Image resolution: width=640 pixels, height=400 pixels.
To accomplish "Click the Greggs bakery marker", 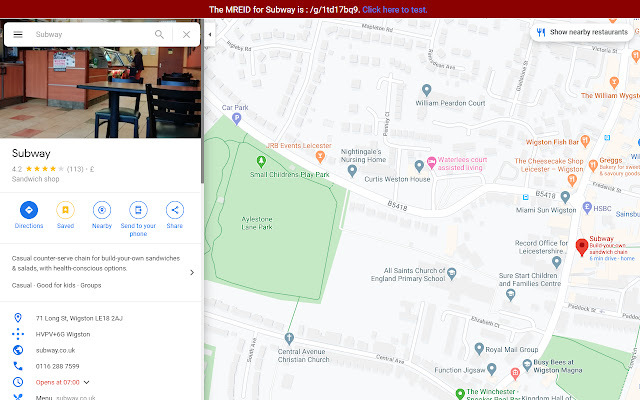I will [x=593, y=166].
